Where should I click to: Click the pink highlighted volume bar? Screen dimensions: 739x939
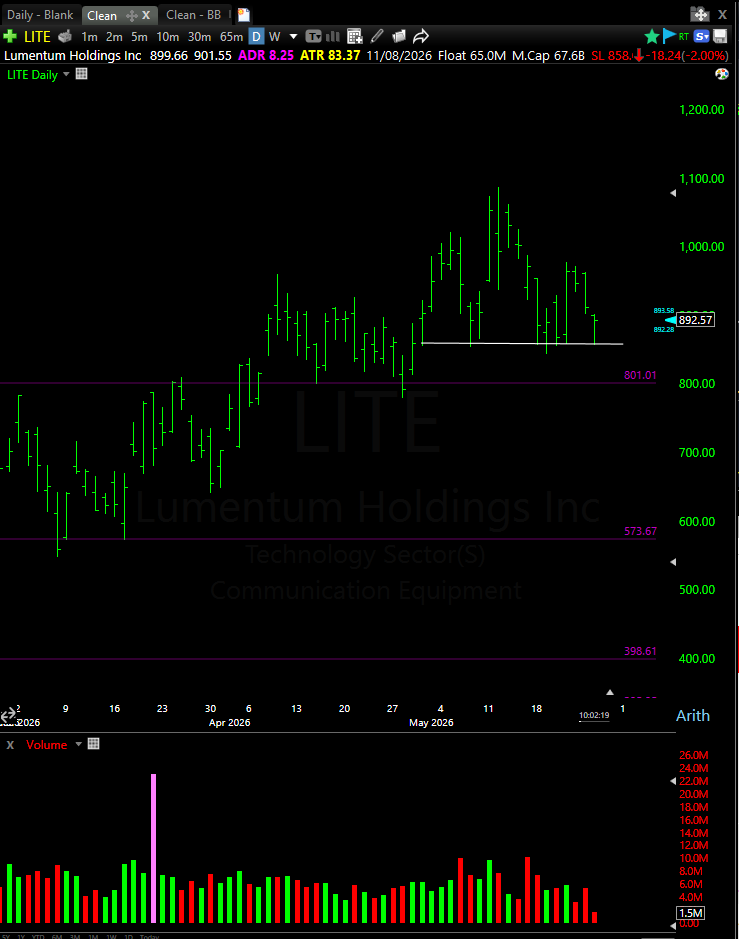[x=153, y=848]
